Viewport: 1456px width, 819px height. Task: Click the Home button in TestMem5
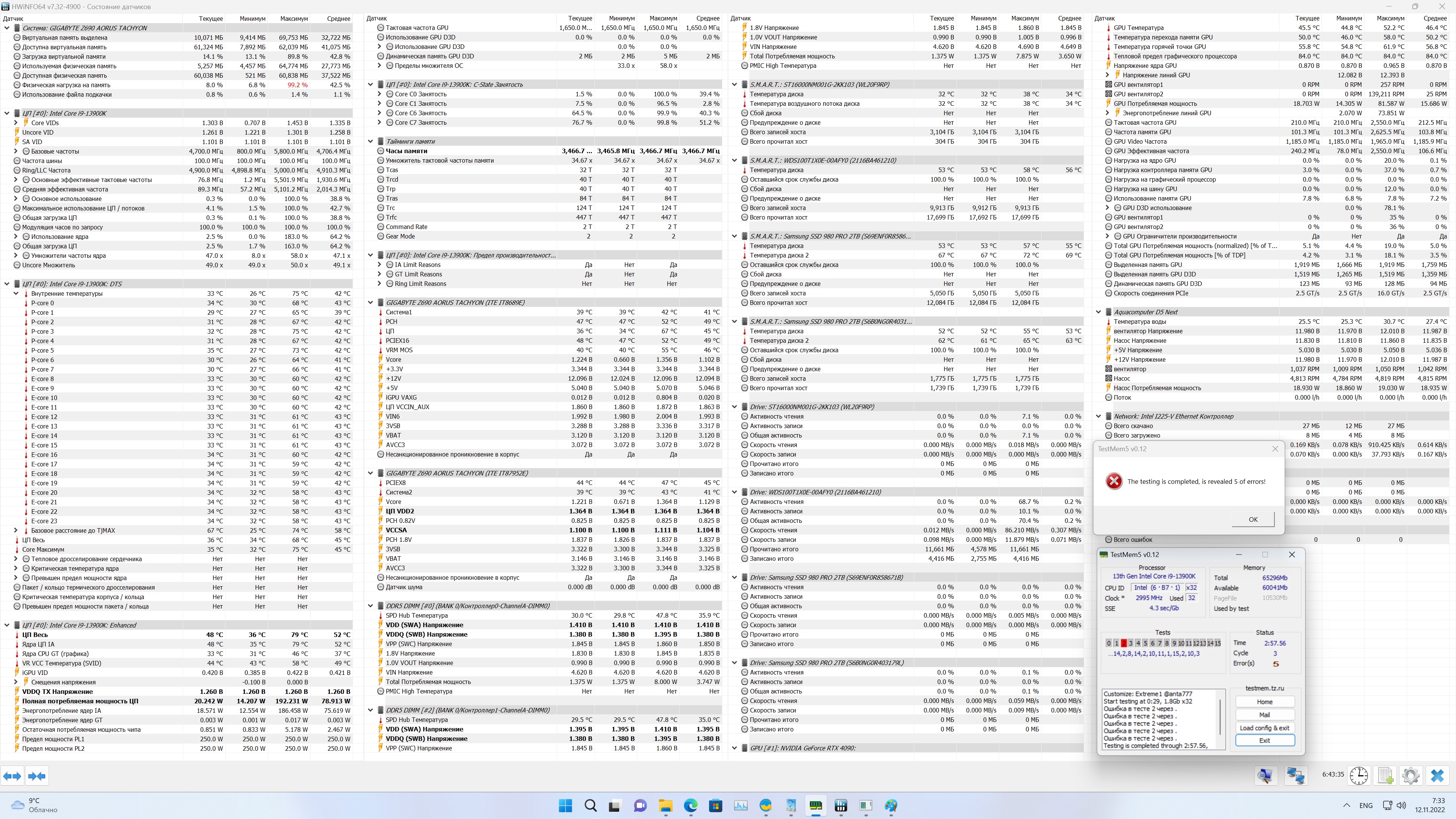point(1265,702)
